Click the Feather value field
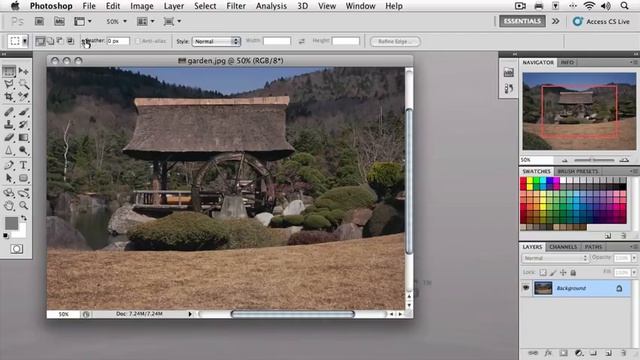The width and height of the screenshot is (640, 360). [118, 41]
